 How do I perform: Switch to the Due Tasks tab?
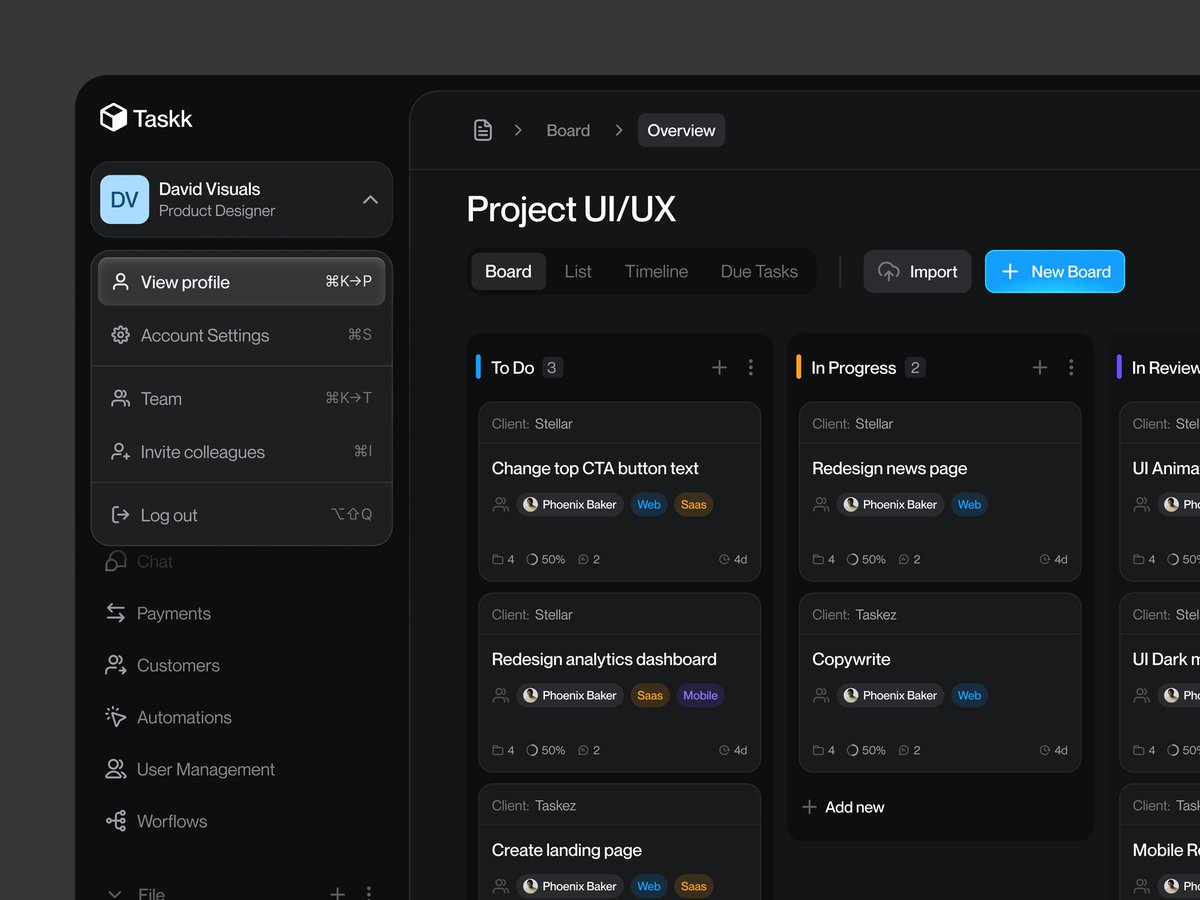pyautogui.click(x=759, y=271)
